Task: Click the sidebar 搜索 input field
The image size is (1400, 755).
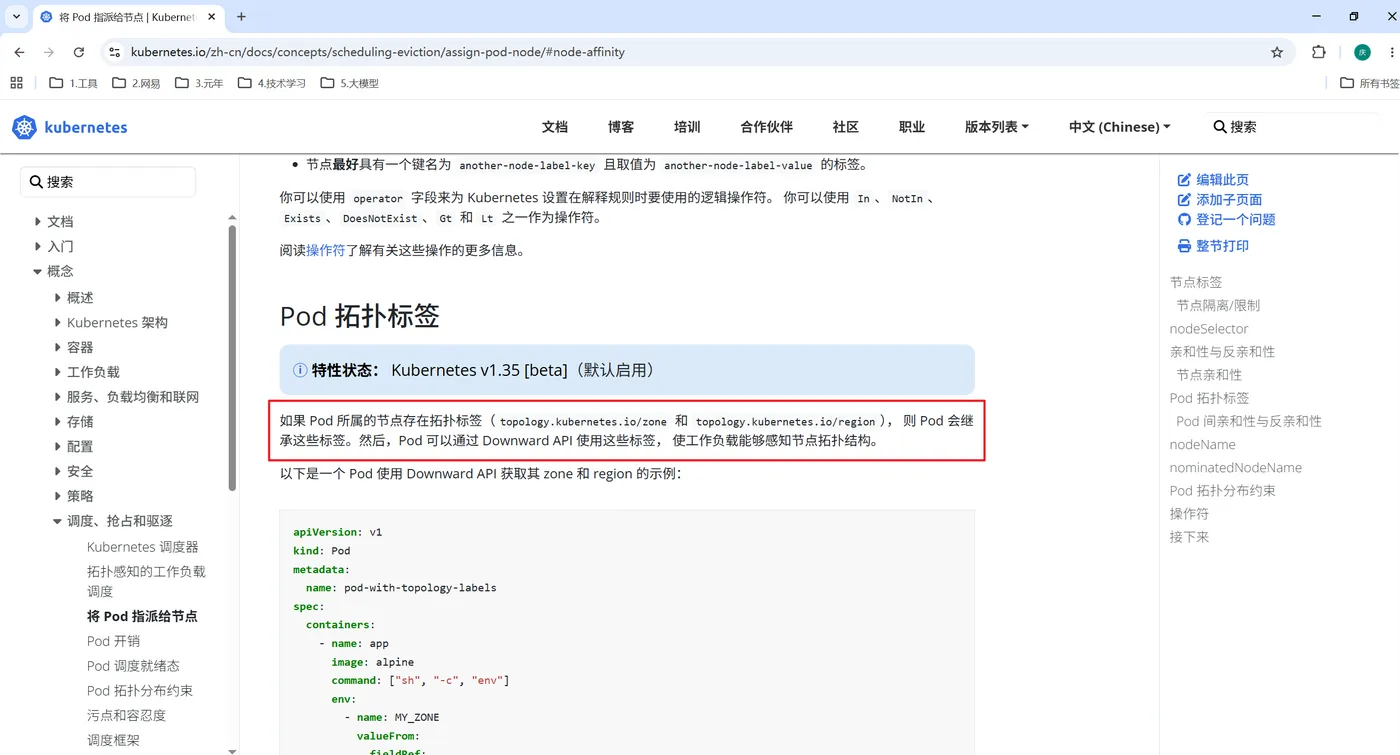Action: 108,182
